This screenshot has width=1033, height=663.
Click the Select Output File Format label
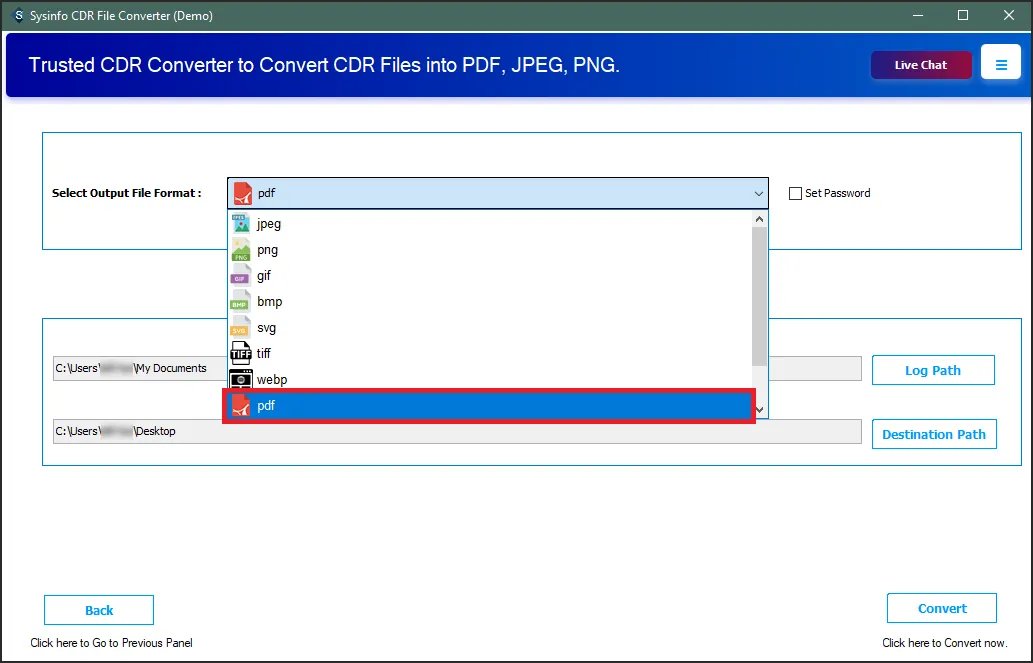tap(126, 193)
